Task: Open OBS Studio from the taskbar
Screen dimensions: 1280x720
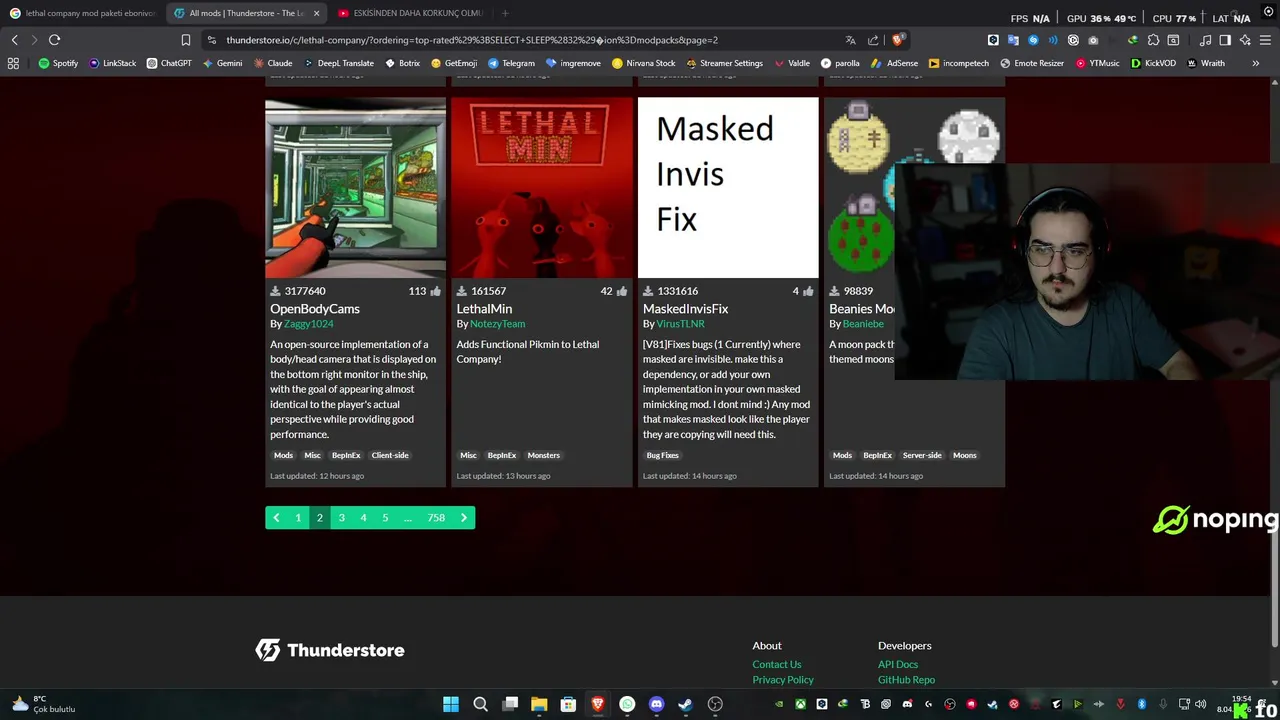Action: pos(715,704)
